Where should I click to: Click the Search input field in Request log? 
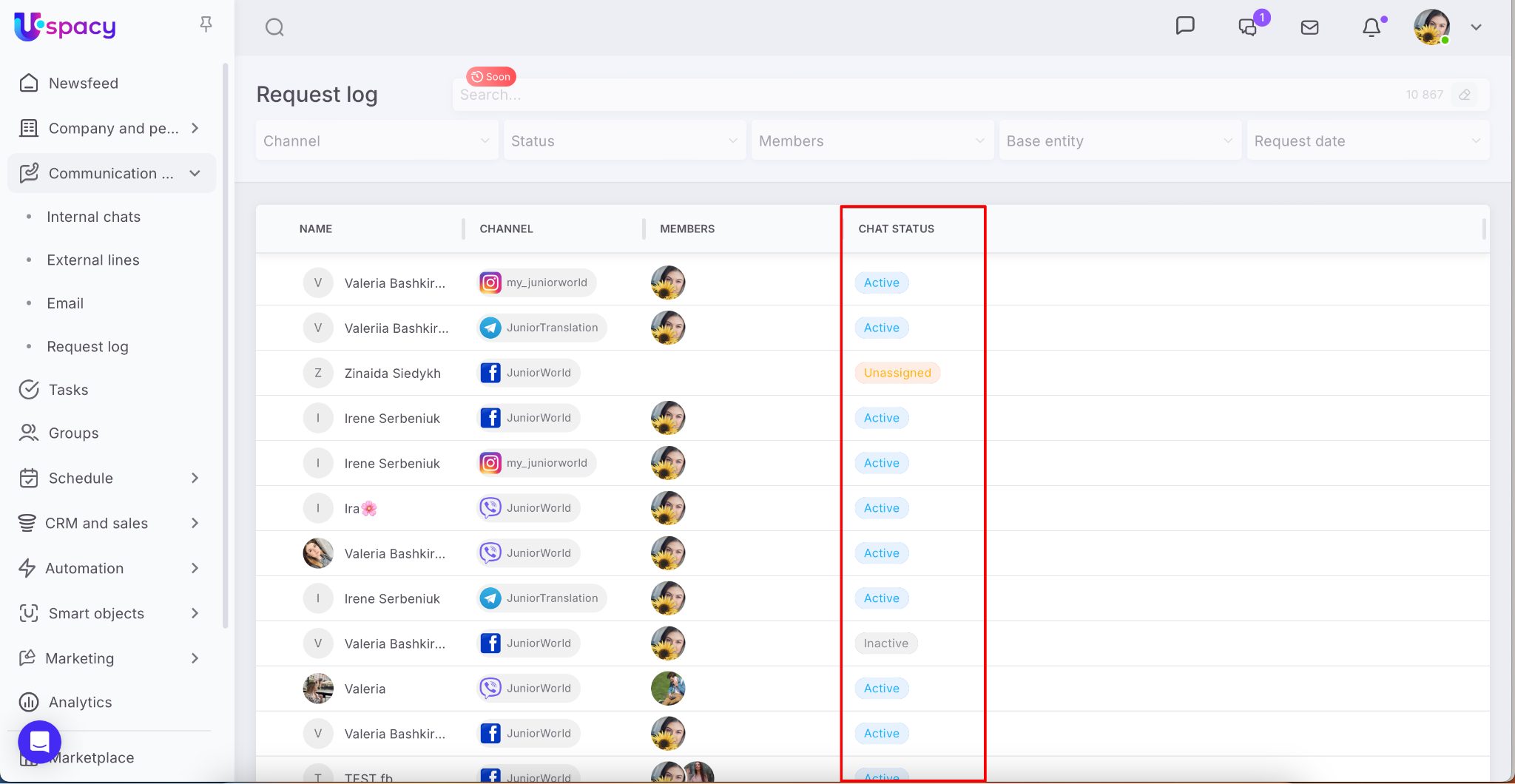pos(925,95)
